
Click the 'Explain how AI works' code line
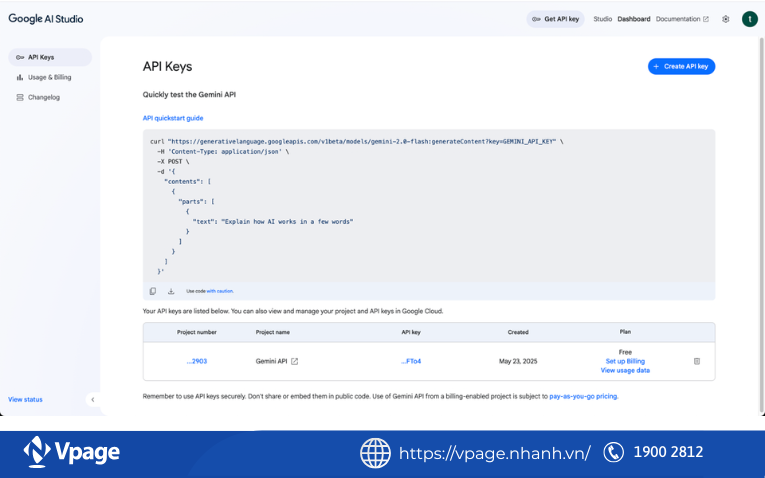pos(273,221)
